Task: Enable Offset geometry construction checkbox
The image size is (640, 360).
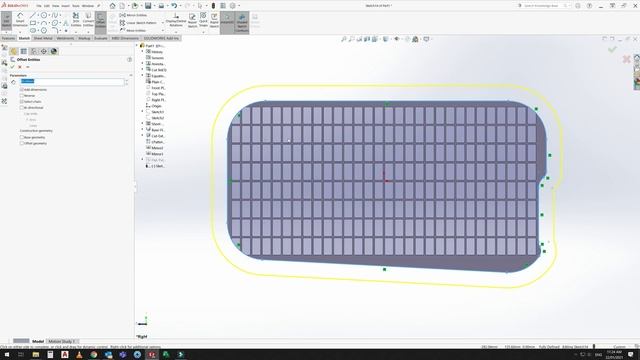Action: click(x=22, y=143)
